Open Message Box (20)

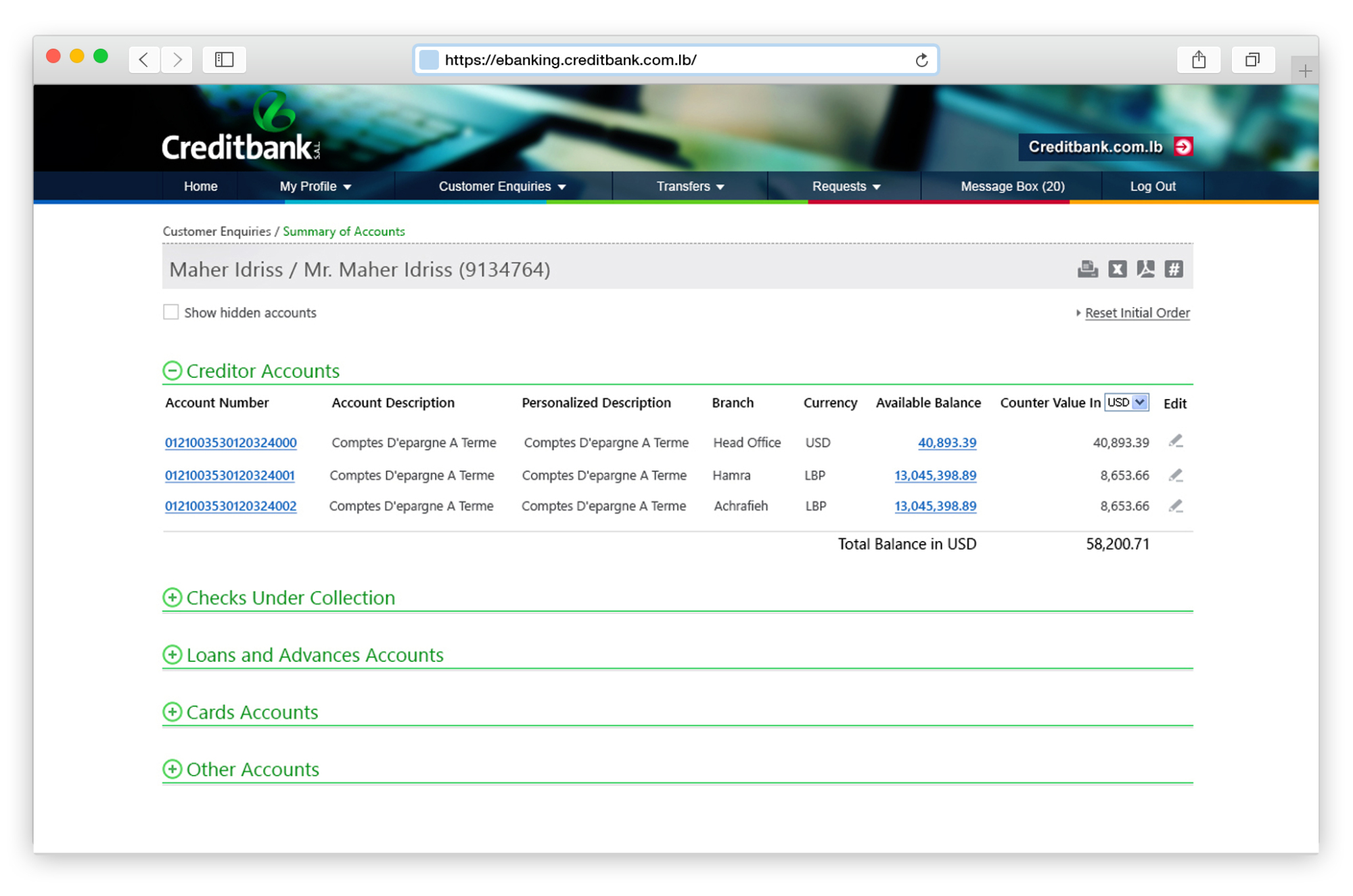click(x=1013, y=186)
